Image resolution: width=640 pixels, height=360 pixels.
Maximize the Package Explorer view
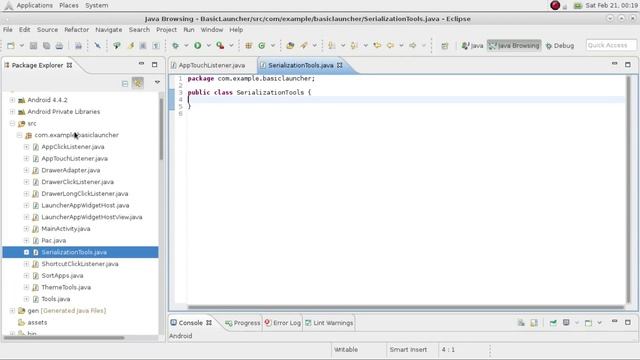point(155,64)
